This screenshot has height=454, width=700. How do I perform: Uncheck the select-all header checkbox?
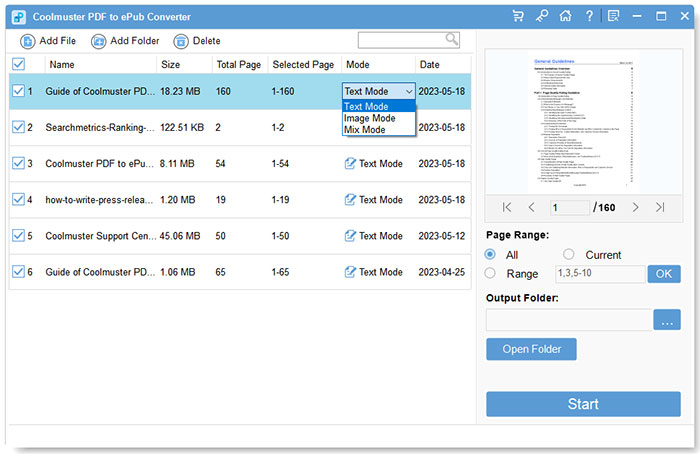pos(18,64)
